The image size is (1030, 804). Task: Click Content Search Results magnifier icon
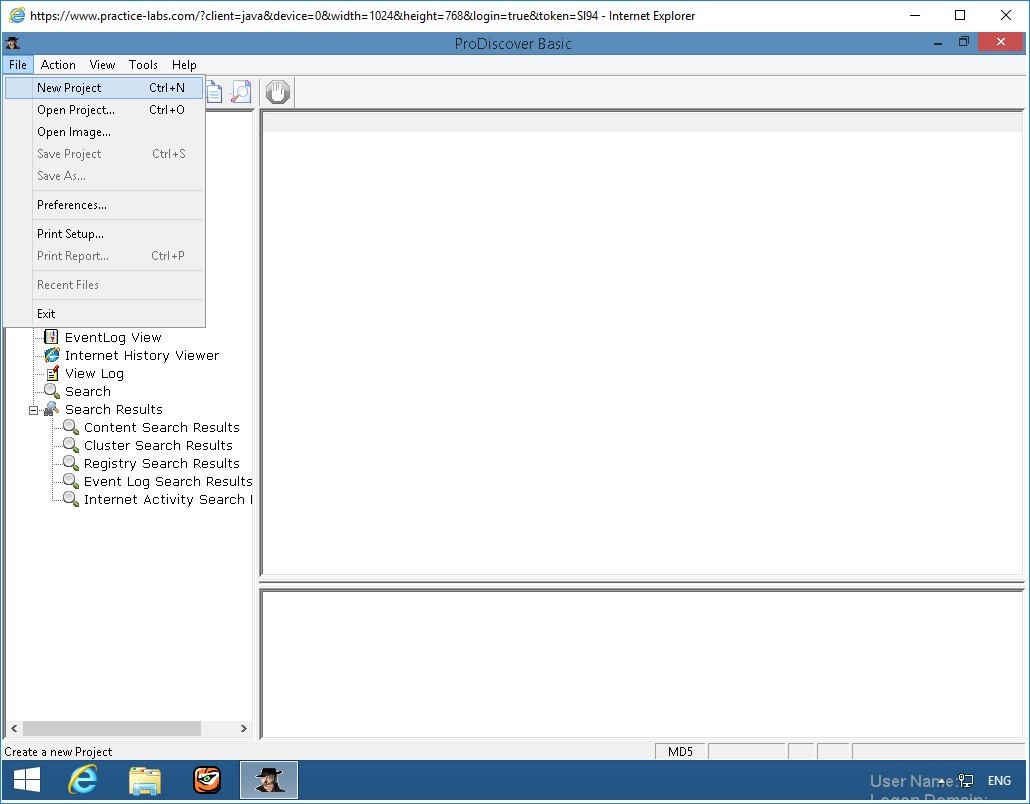tap(71, 427)
